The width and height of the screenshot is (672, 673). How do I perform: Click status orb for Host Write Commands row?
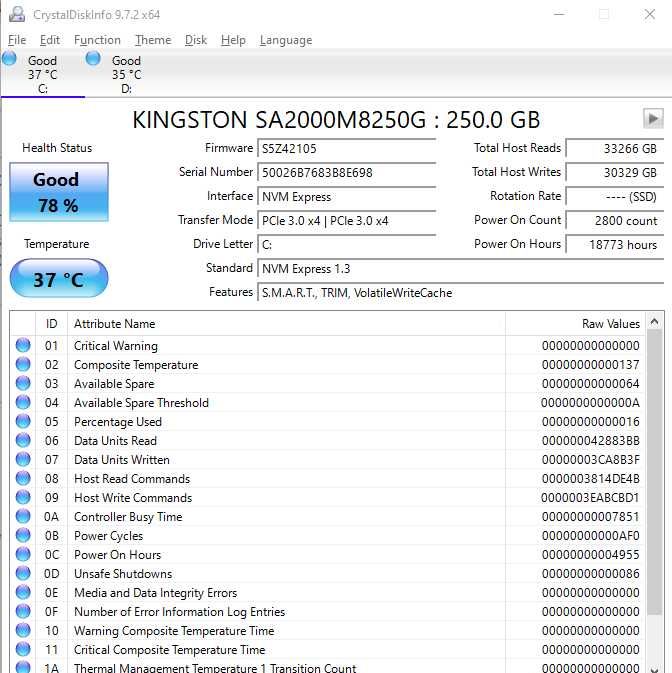[23, 497]
